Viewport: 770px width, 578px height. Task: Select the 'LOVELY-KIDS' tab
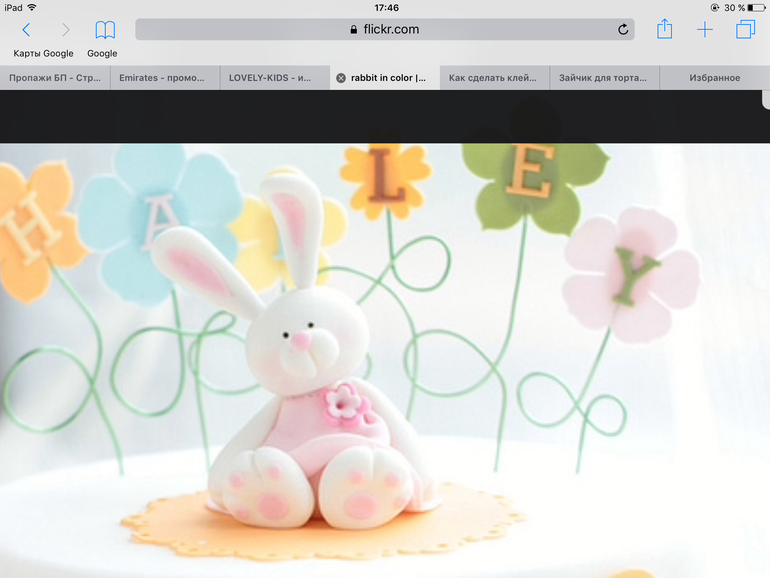coord(274,78)
